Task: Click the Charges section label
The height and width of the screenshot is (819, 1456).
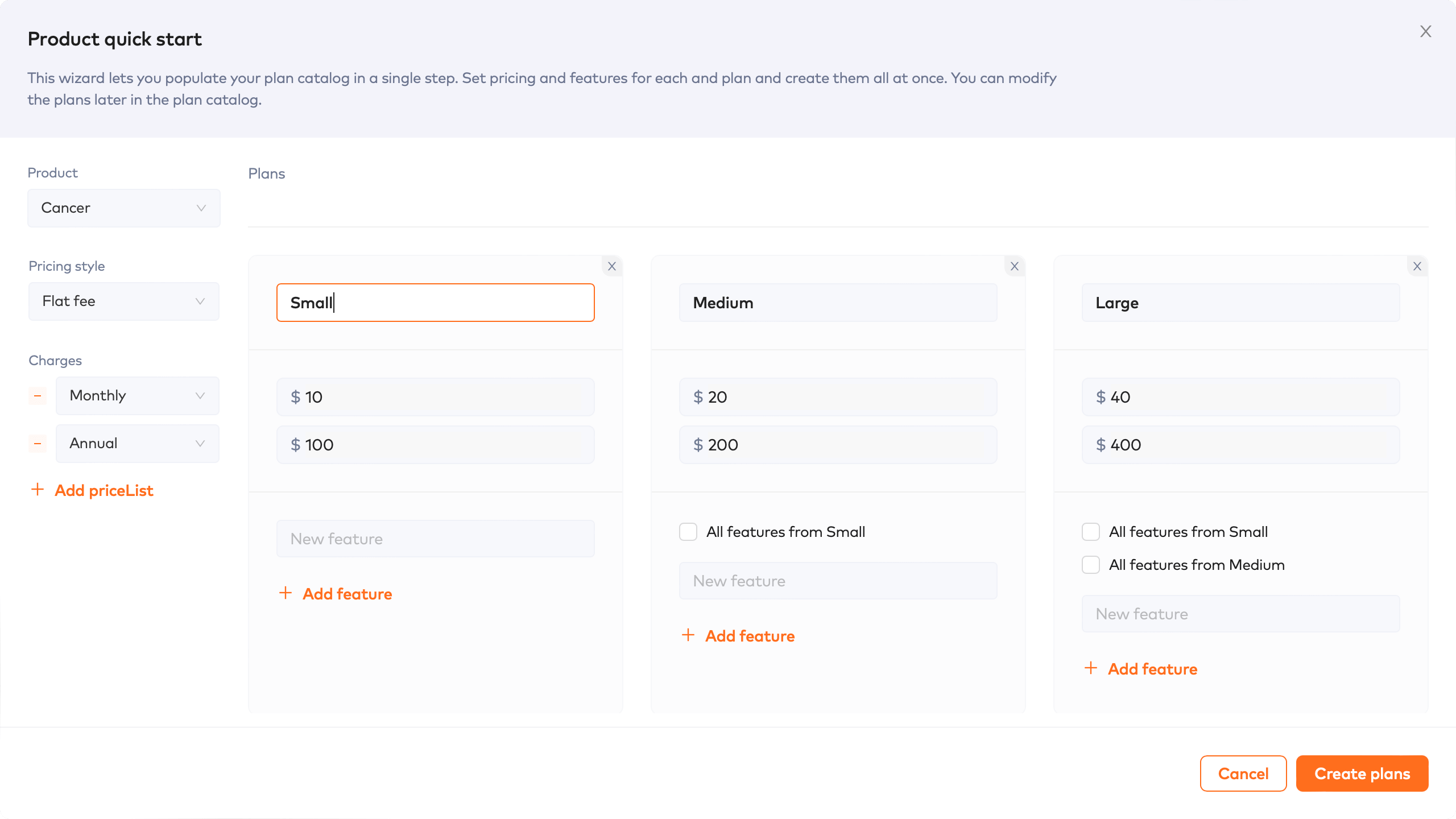Action: point(55,361)
